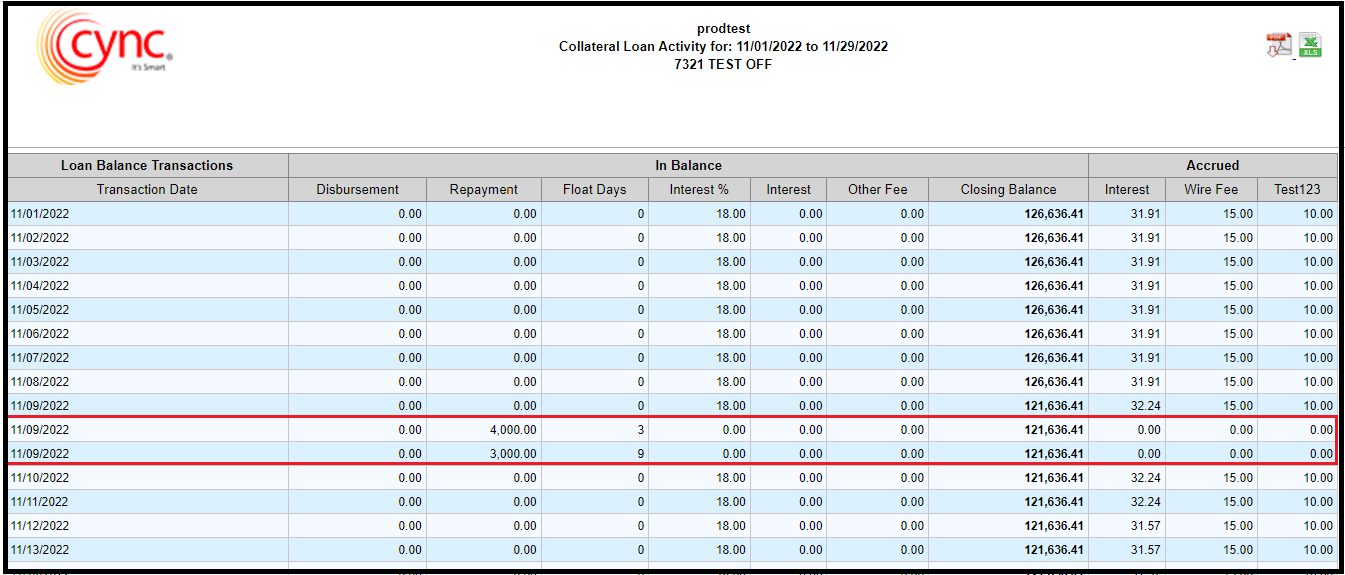This screenshot has height=575, width=1345.
Task: Click the Accrued group header
Action: [x=1212, y=166]
